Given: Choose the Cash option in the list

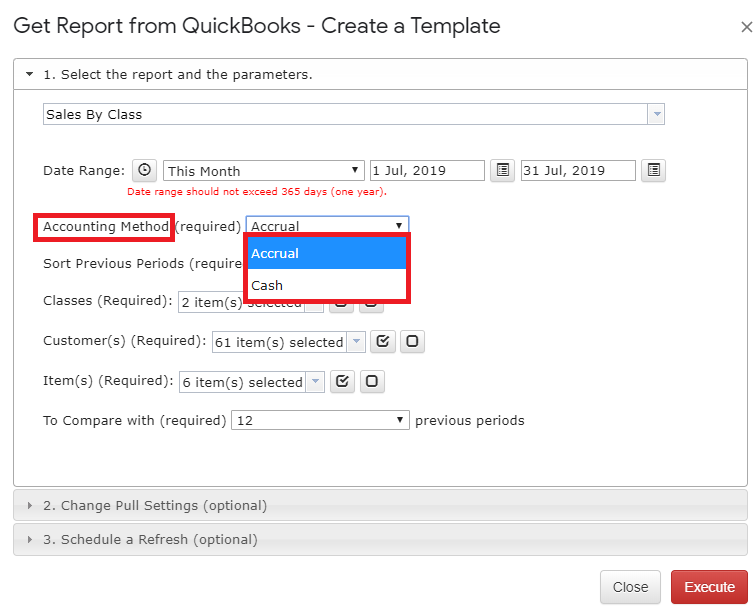Looking at the screenshot, I should [x=327, y=285].
